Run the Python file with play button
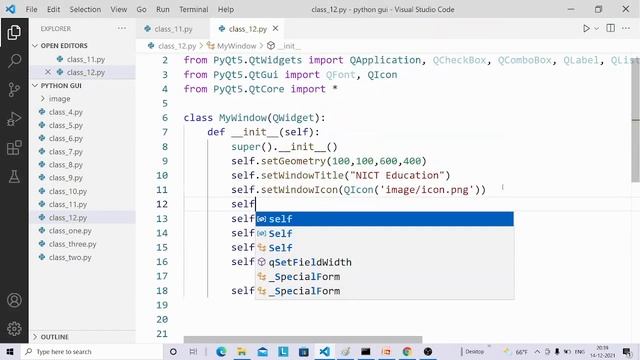This screenshot has width=640, height=360. tap(586, 28)
